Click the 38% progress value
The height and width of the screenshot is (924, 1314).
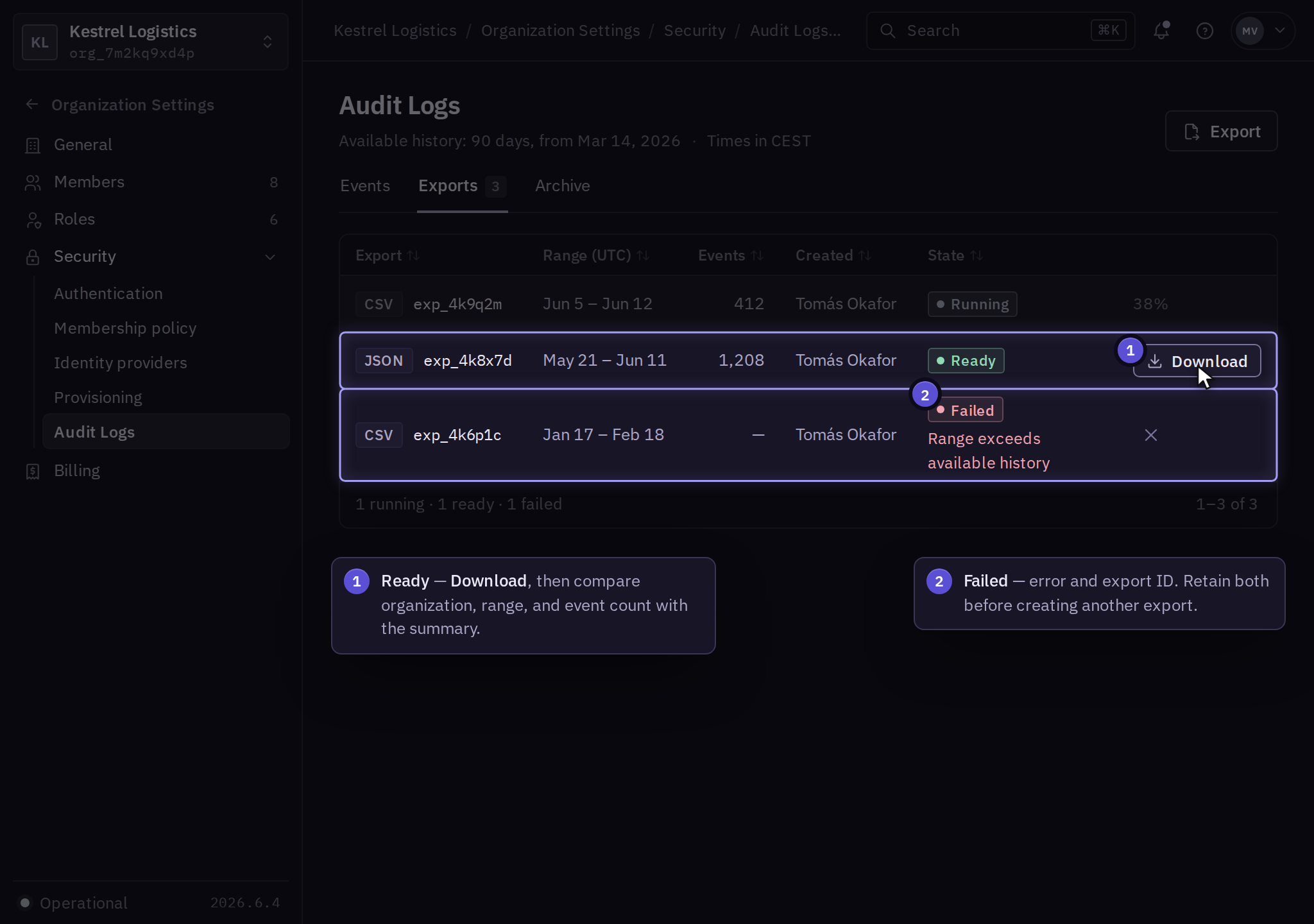click(x=1150, y=304)
